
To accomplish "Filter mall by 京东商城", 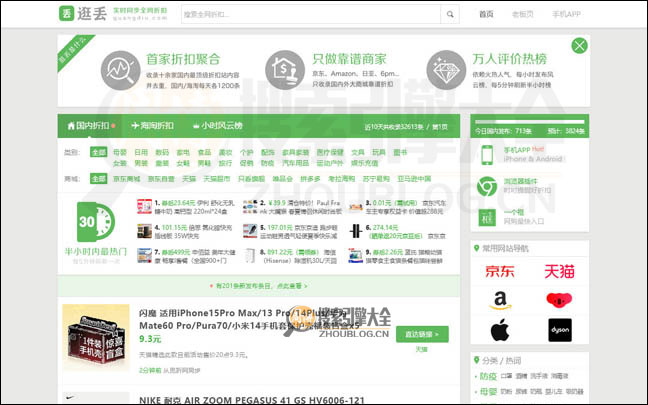I will (x=126, y=179).
